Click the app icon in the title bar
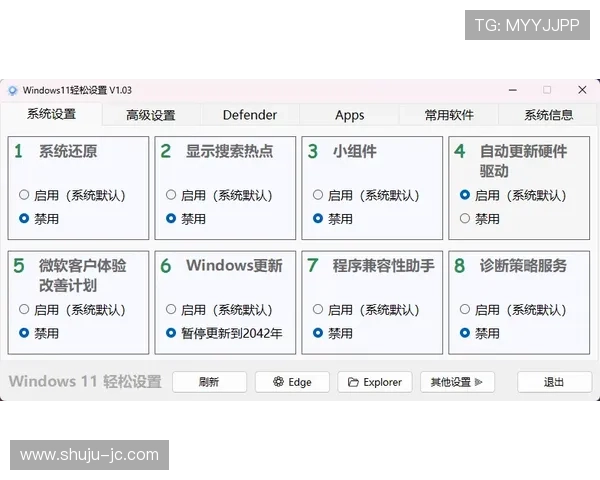600x480 pixels. point(12,91)
